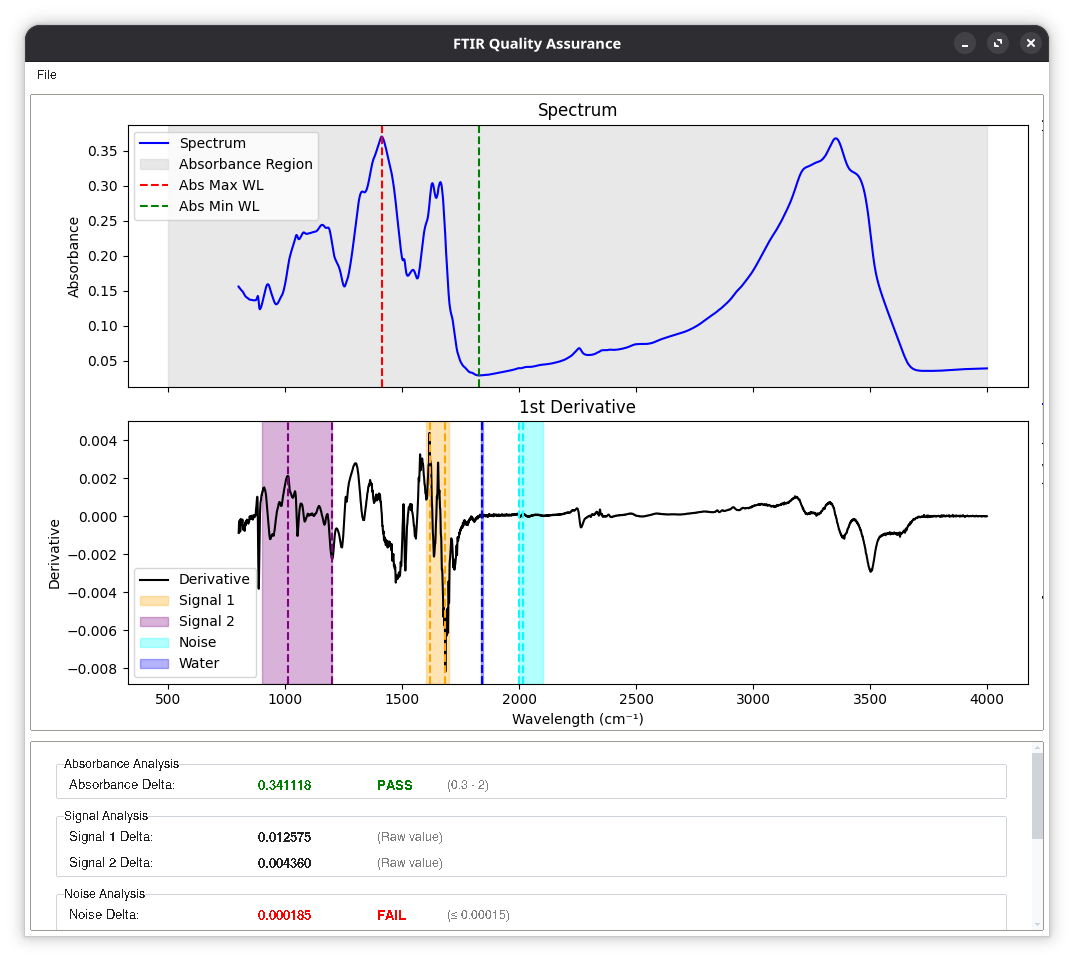Click the 1st Derivative plot title
The image size is (1074, 961).
pos(577,407)
